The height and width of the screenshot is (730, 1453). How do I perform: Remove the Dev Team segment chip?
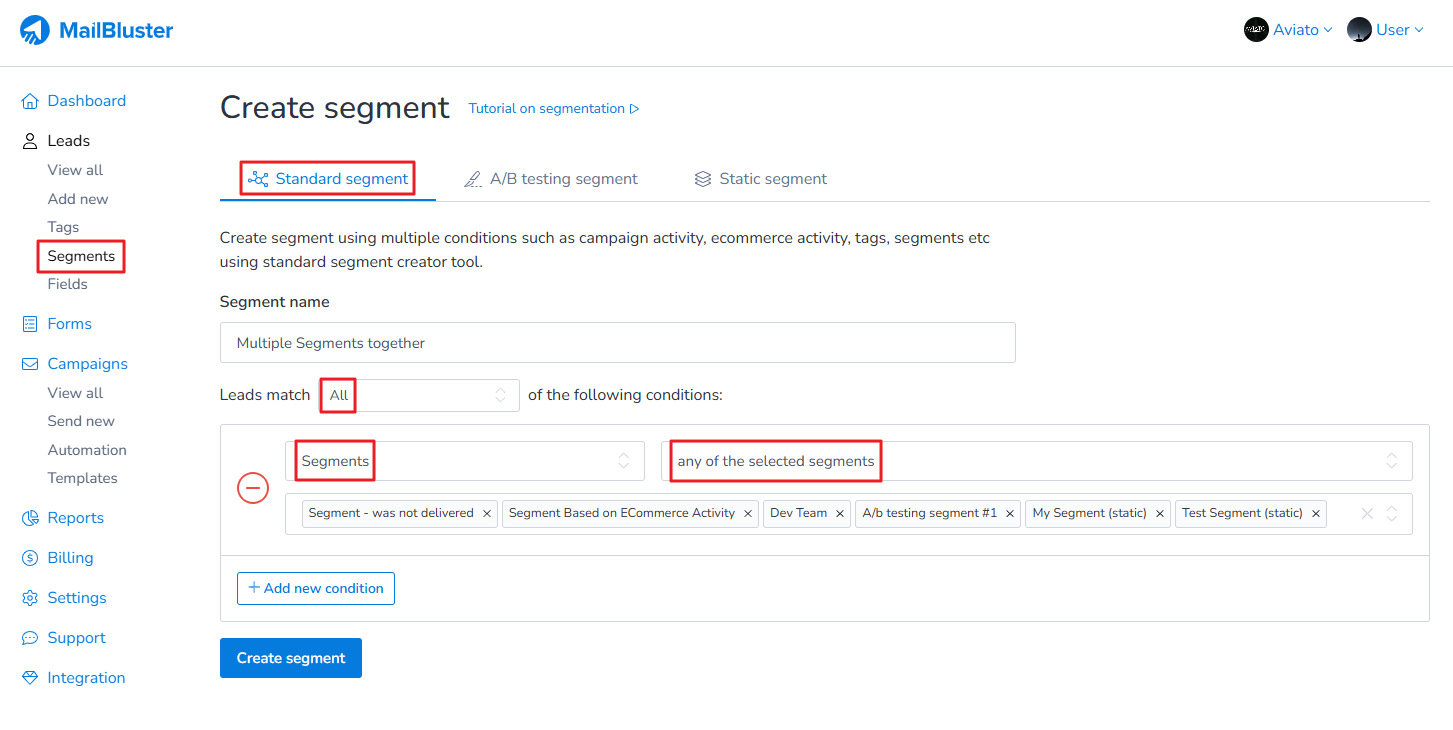[x=840, y=514]
